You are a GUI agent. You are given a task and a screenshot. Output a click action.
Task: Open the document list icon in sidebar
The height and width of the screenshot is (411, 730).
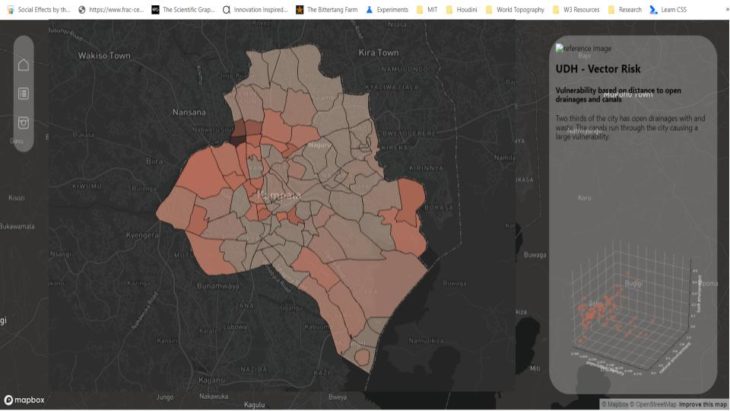coord(23,94)
